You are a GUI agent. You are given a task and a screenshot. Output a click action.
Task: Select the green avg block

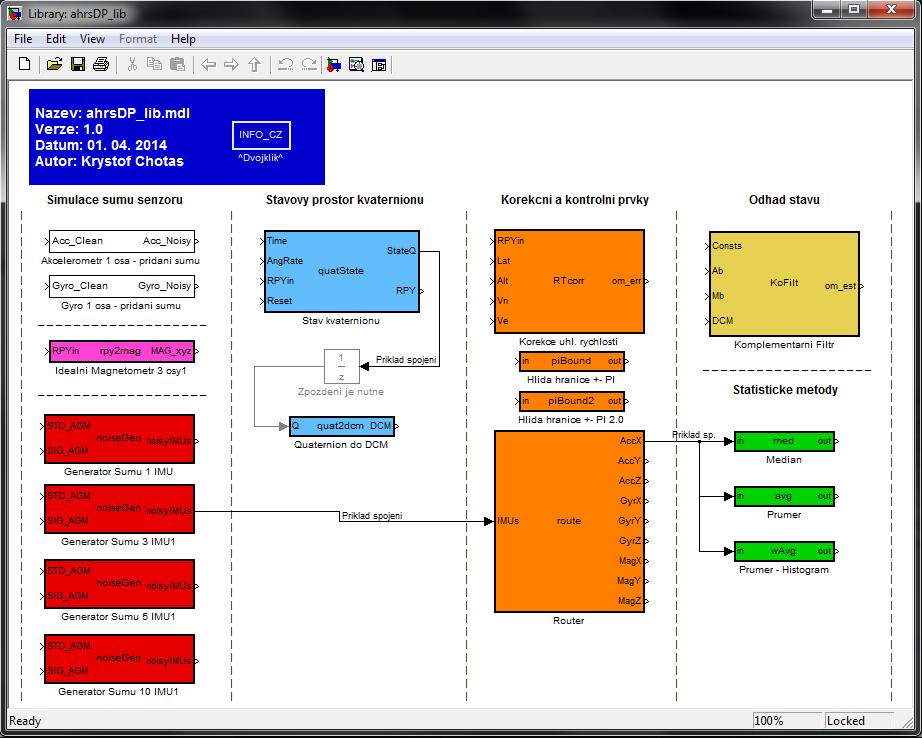(x=784, y=496)
